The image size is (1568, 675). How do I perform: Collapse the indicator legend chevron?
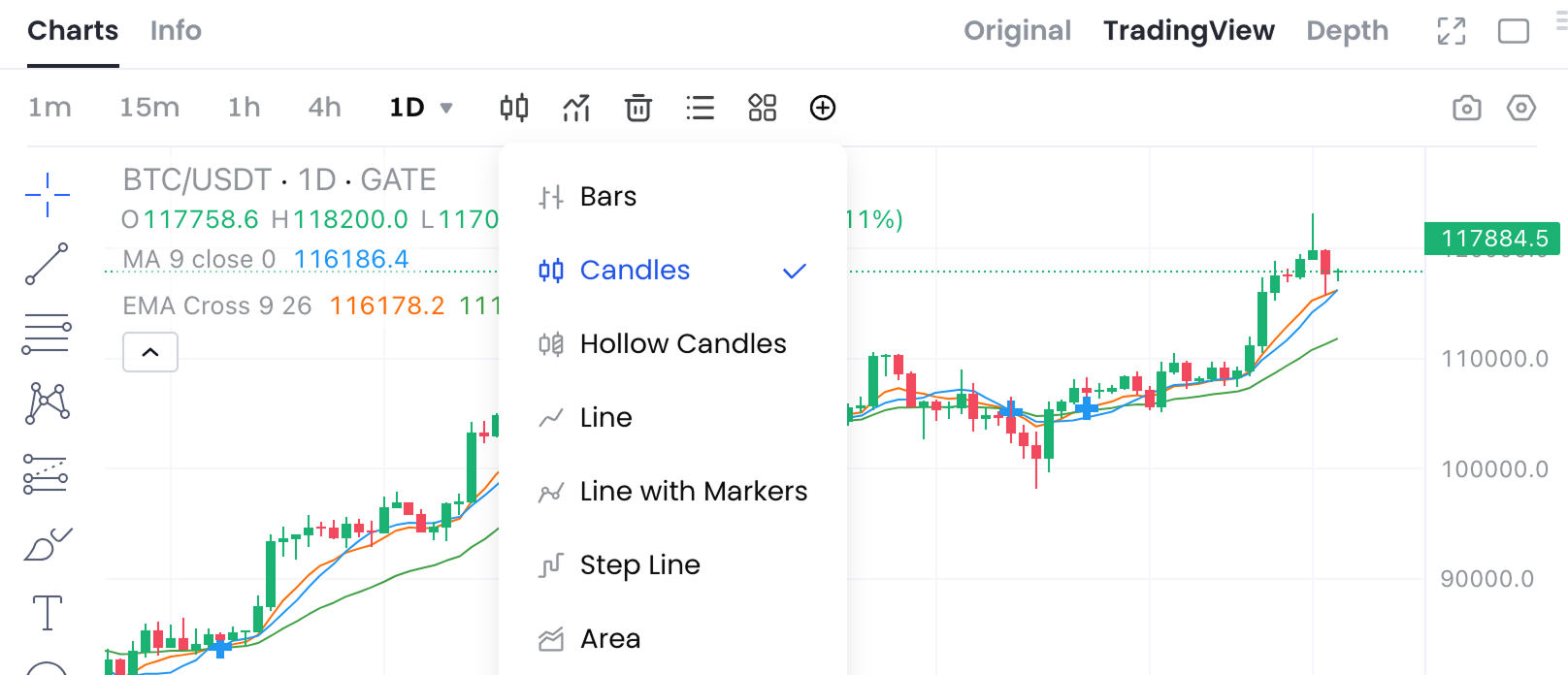(x=150, y=352)
